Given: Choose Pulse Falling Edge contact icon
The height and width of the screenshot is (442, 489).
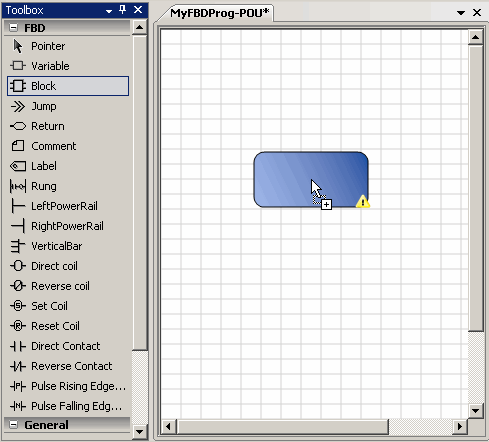Looking at the screenshot, I should click(x=18, y=406).
